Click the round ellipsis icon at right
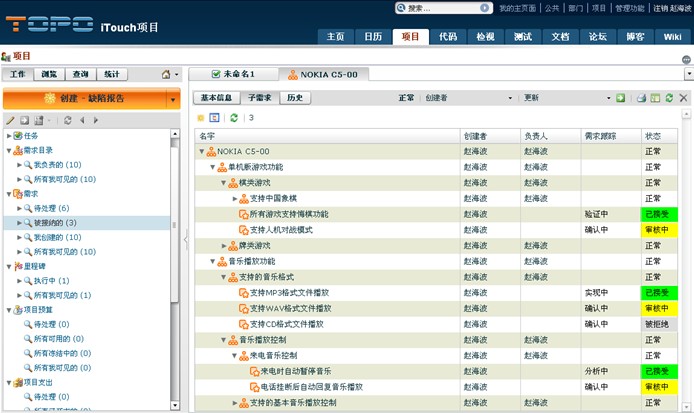This screenshot has height=413, width=694. (x=686, y=59)
